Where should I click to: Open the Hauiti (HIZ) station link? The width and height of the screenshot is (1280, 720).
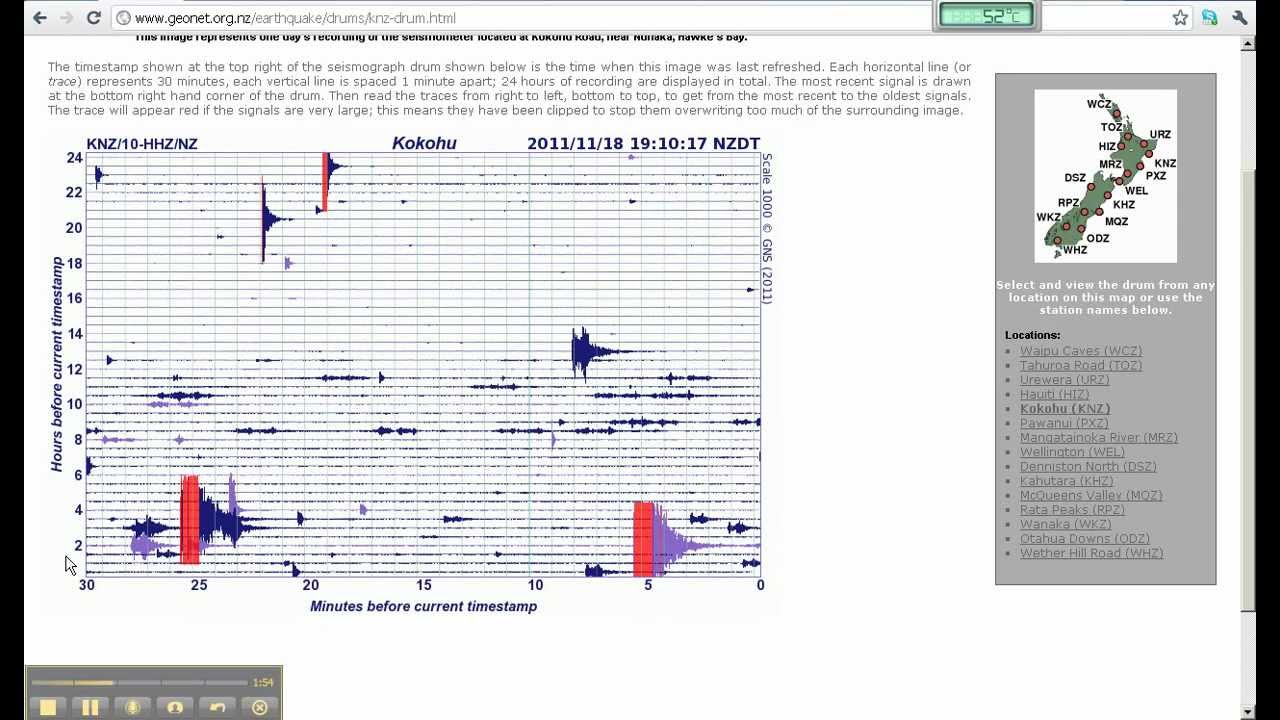(1054, 394)
